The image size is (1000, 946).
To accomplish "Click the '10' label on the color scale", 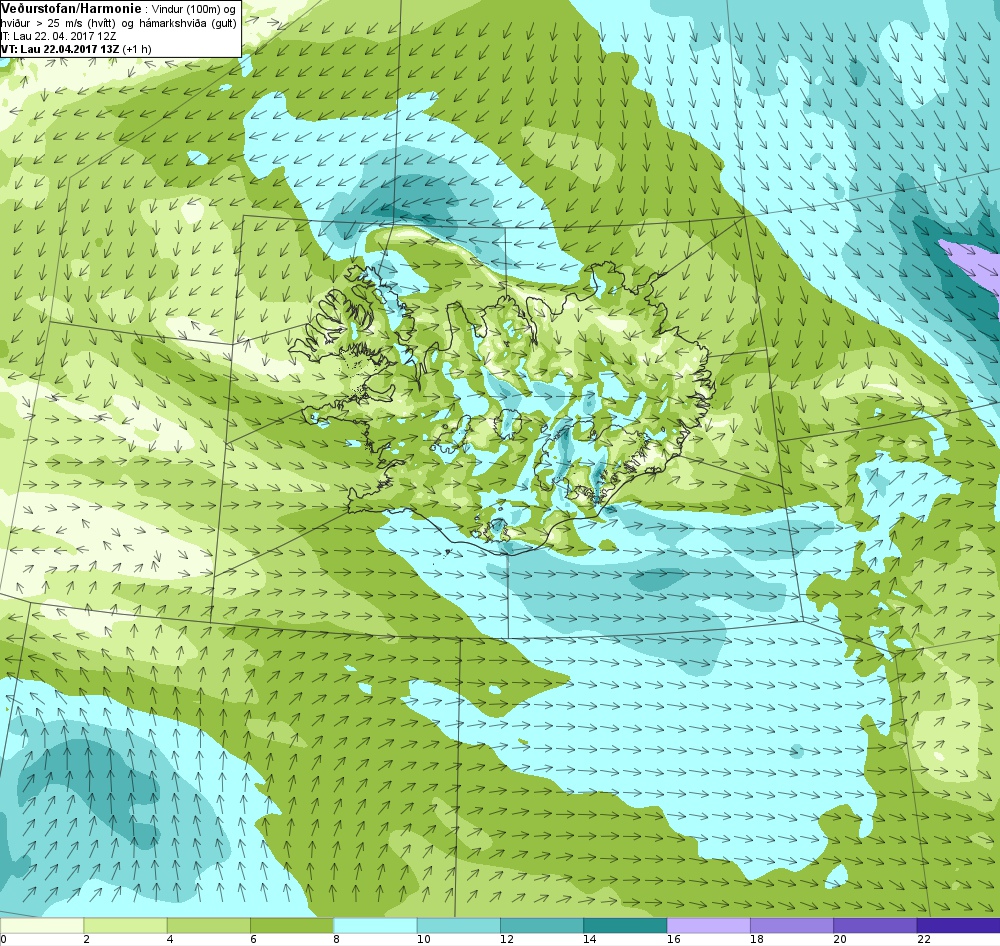I will 423,939.
